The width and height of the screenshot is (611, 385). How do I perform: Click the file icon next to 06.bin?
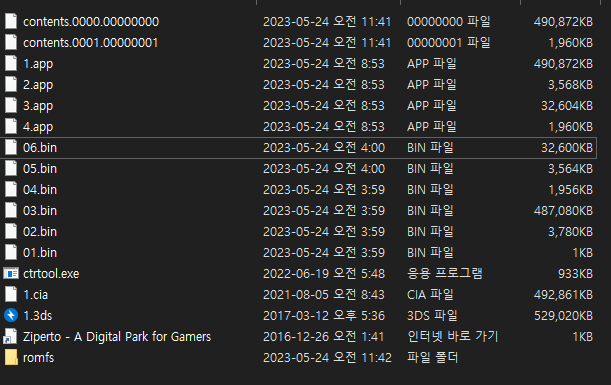click(11, 148)
